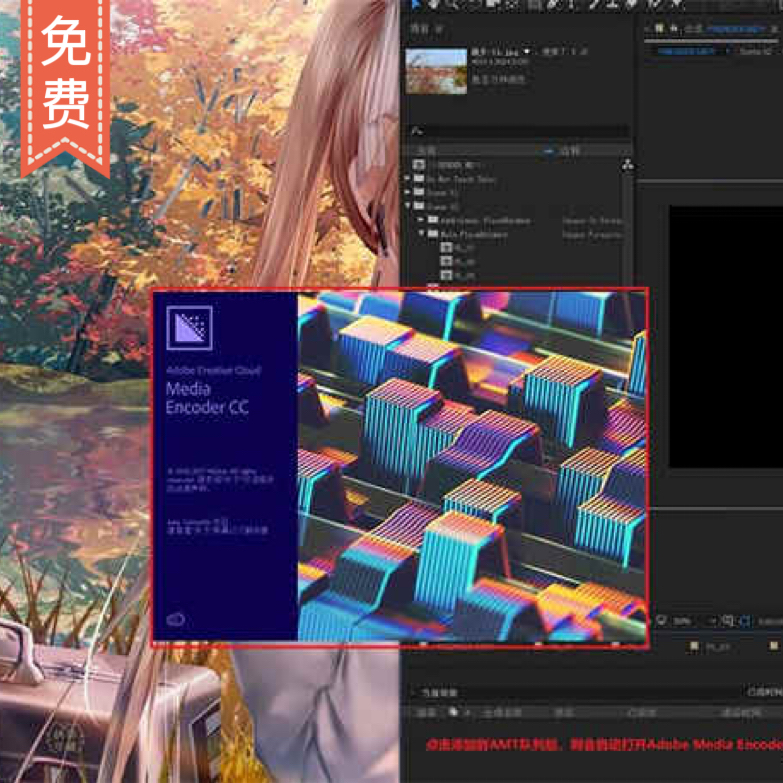Open the project flowchart view icon
This screenshot has height=783, width=783.
(x=628, y=164)
